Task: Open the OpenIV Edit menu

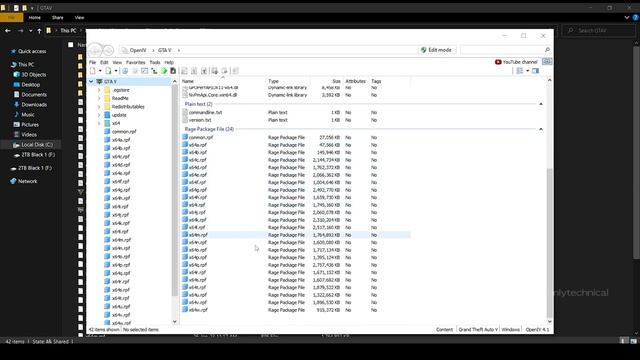Action: click(x=104, y=62)
